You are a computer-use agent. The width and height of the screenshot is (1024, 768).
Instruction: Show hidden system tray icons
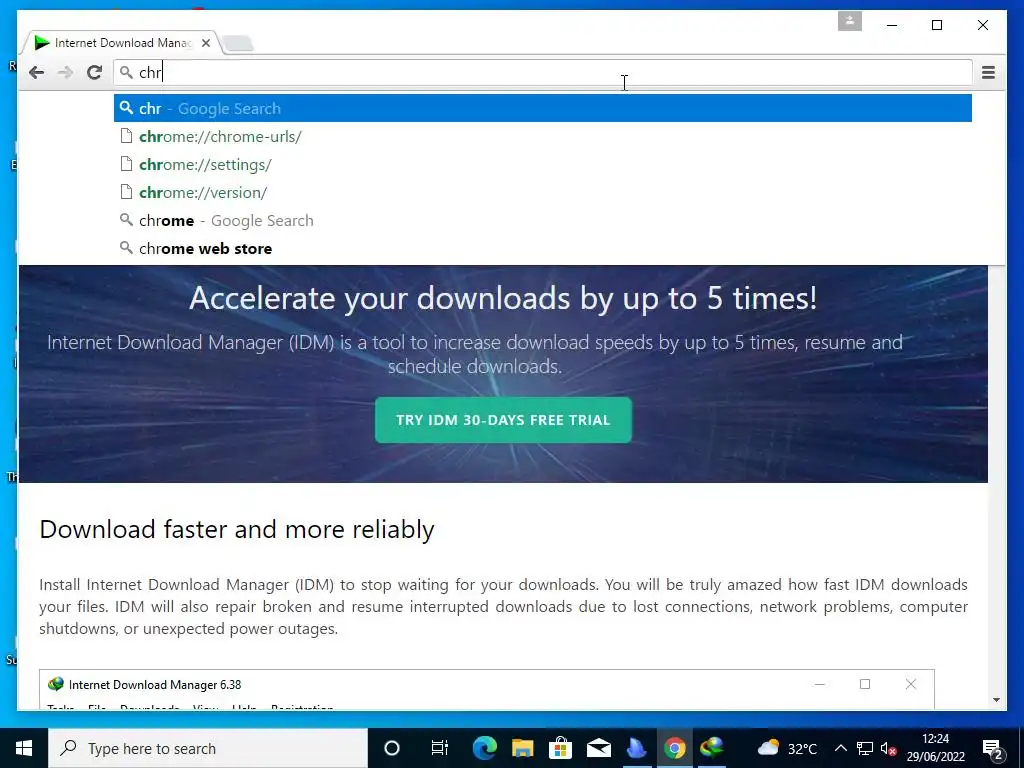pyautogui.click(x=841, y=748)
